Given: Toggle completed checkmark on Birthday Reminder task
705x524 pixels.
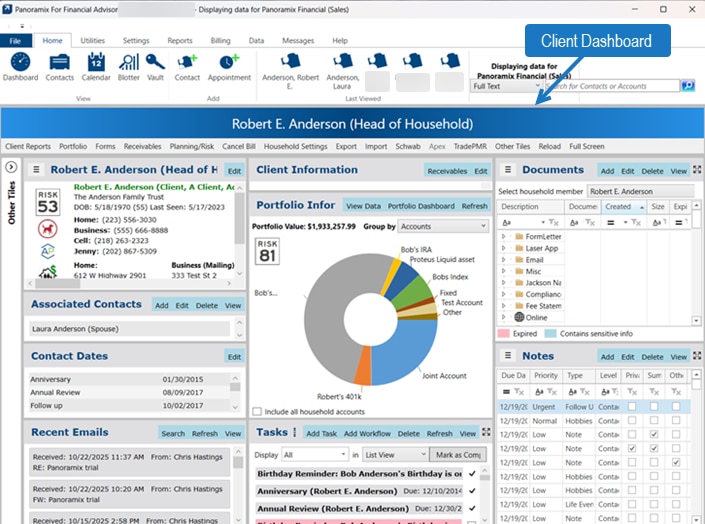Looking at the screenshot, I should coord(471,474).
